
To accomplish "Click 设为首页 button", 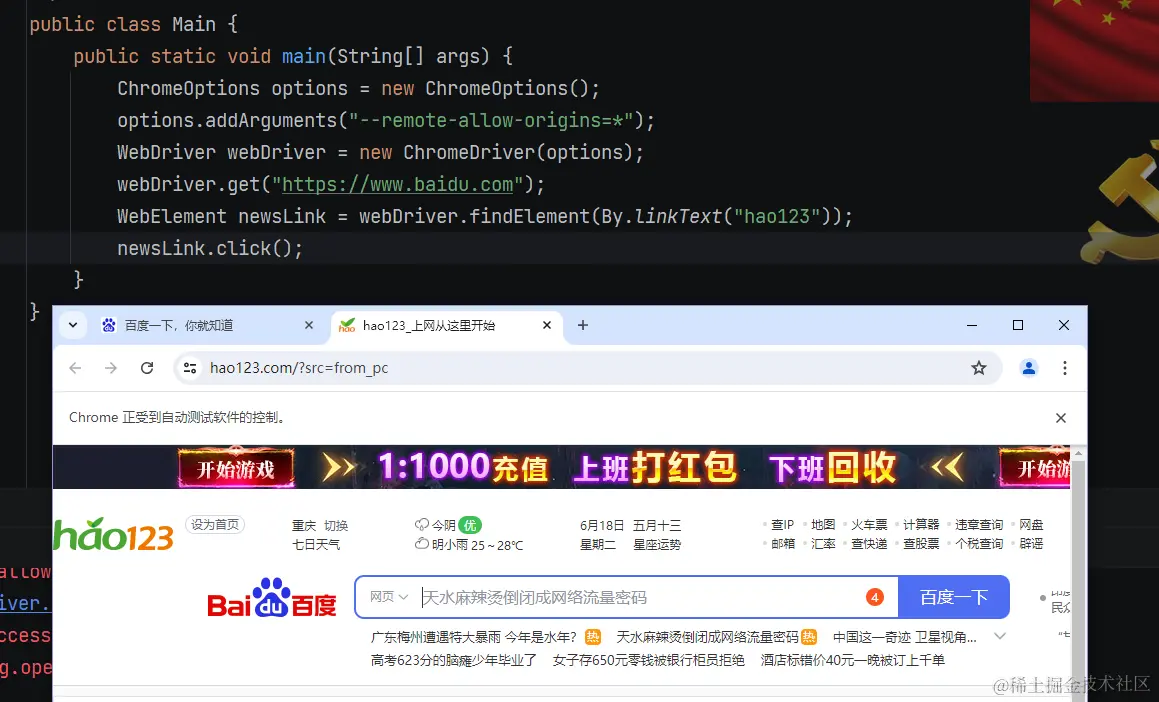I will (215, 525).
